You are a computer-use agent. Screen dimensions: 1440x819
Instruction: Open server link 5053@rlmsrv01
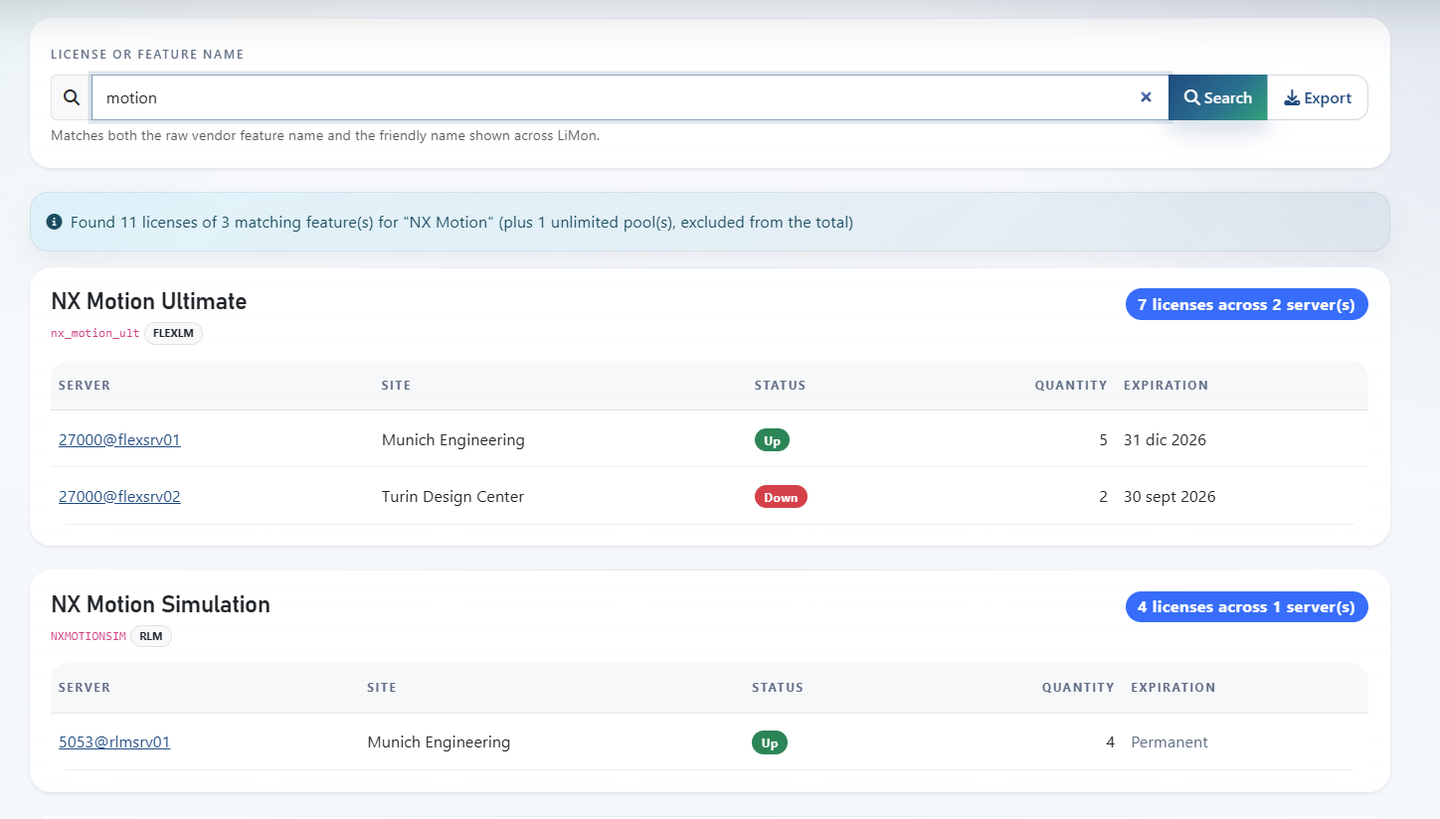pos(114,742)
